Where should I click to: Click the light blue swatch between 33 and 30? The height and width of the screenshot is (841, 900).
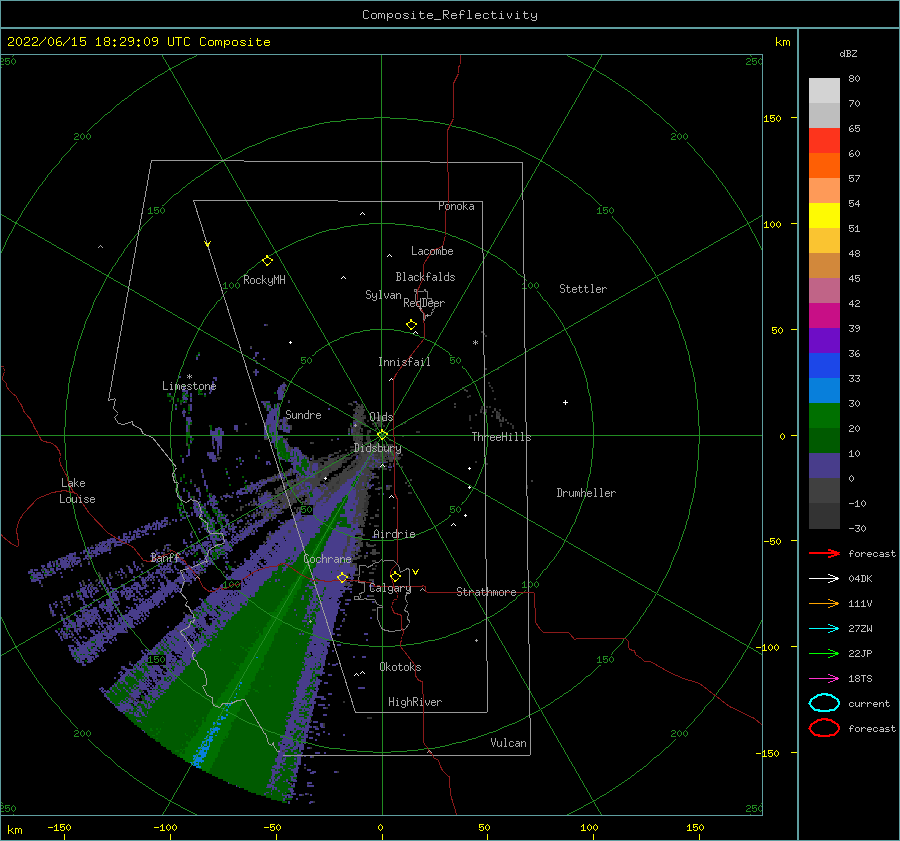824,390
